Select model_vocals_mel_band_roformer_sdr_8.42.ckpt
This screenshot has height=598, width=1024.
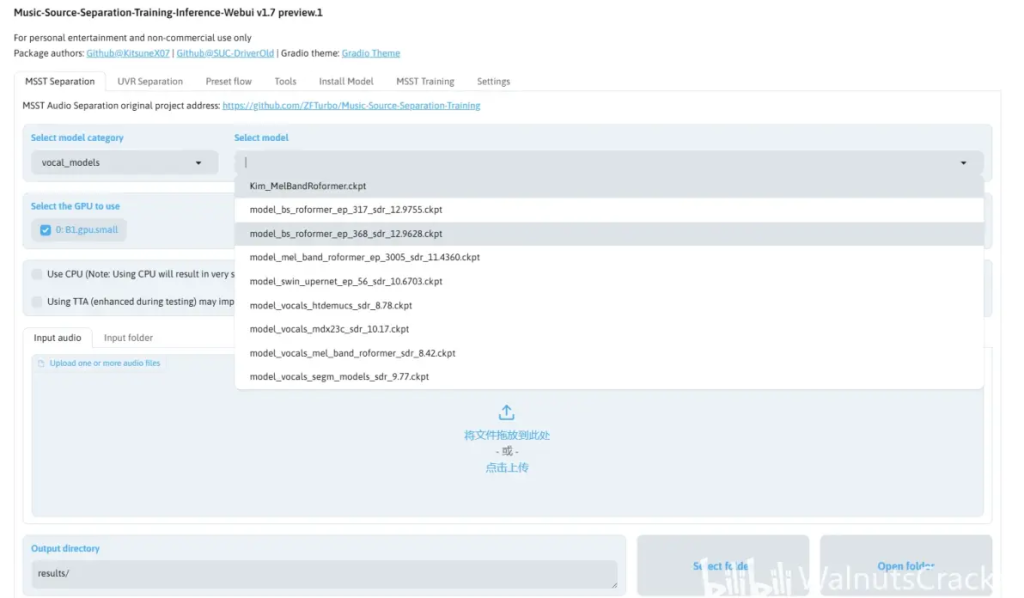609,353
